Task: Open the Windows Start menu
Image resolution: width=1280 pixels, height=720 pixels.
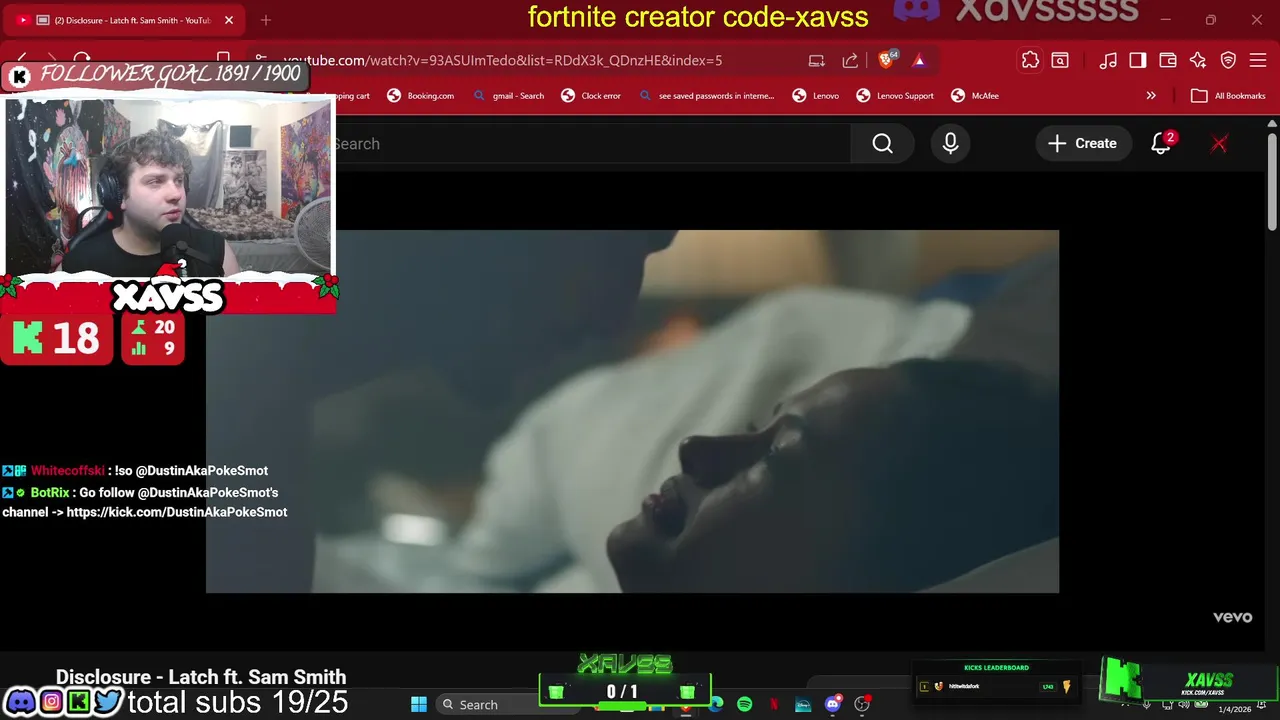Action: coord(419,704)
